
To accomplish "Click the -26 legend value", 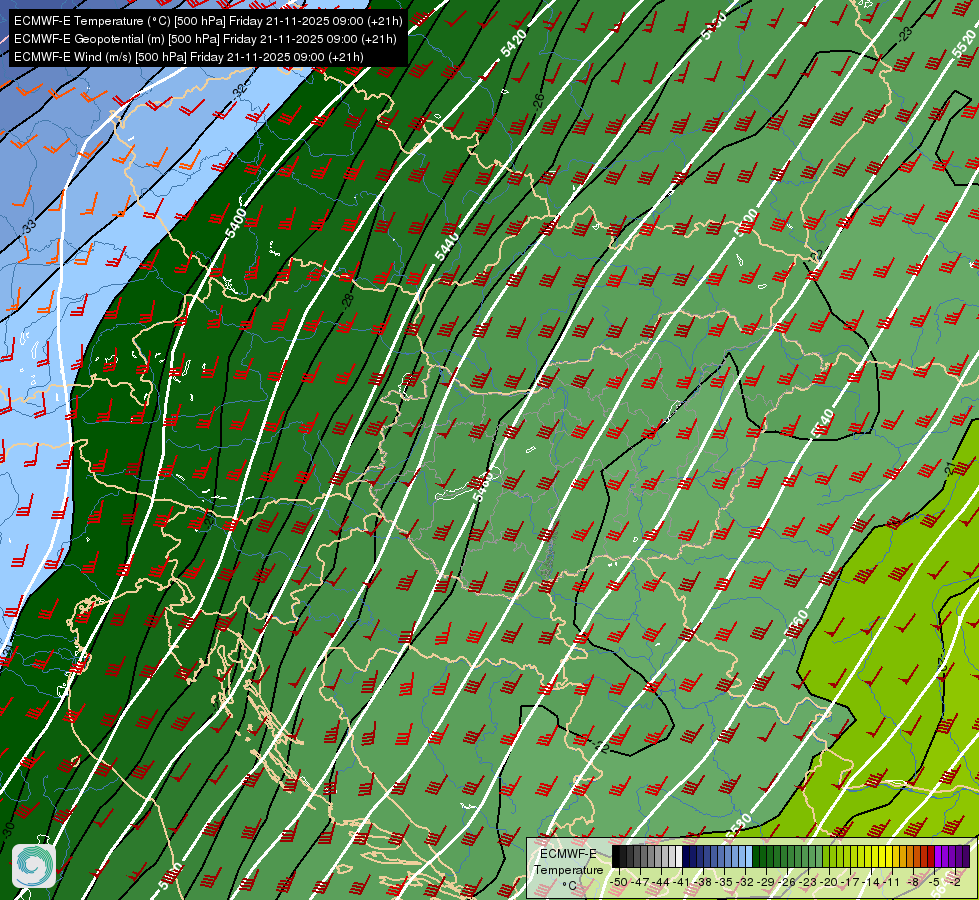I will click(787, 882).
